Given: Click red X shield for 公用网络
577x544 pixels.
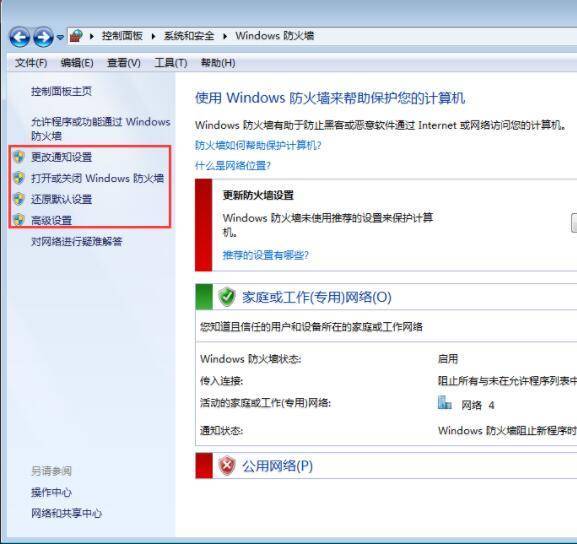Looking at the screenshot, I should (227, 466).
